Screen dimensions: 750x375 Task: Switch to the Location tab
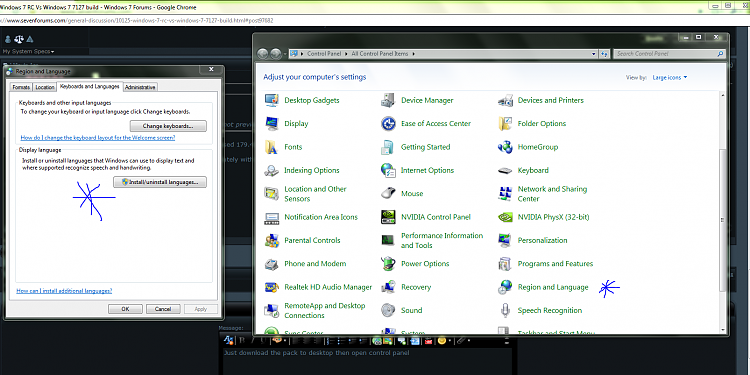pyautogui.click(x=45, y=87)
